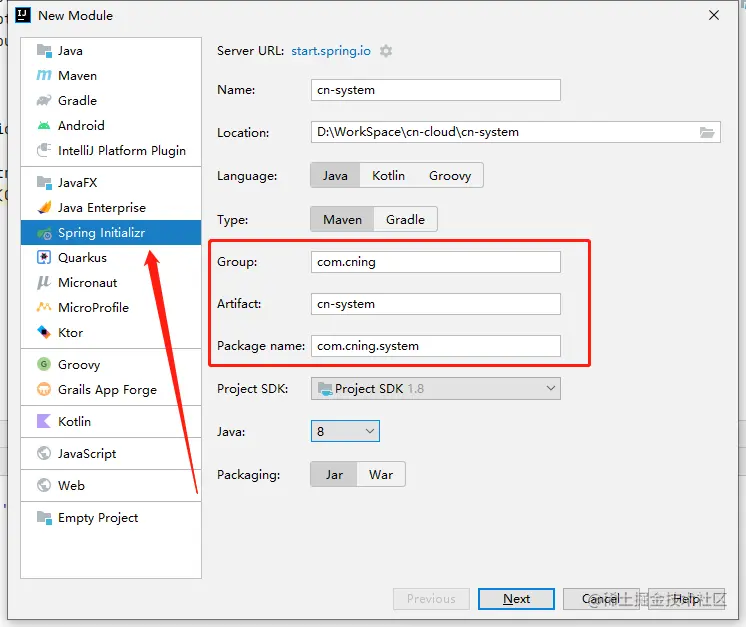The width and height of the screenshot is (746, 627).
Task: Click the Package name input field
Action: click(436, 346)
